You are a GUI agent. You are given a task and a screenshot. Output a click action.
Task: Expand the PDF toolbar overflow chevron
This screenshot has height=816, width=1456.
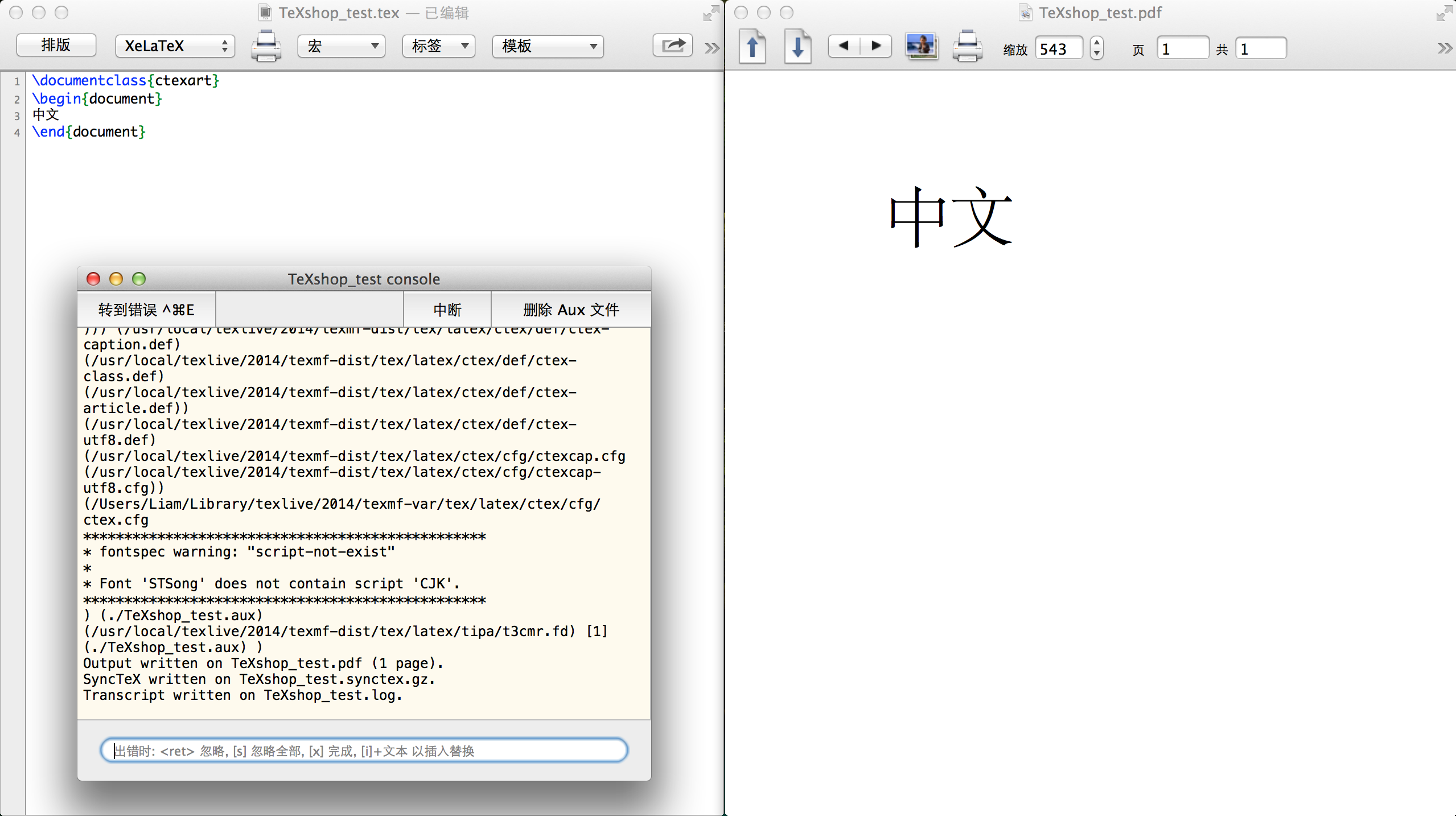click(x=1444, y=48)
